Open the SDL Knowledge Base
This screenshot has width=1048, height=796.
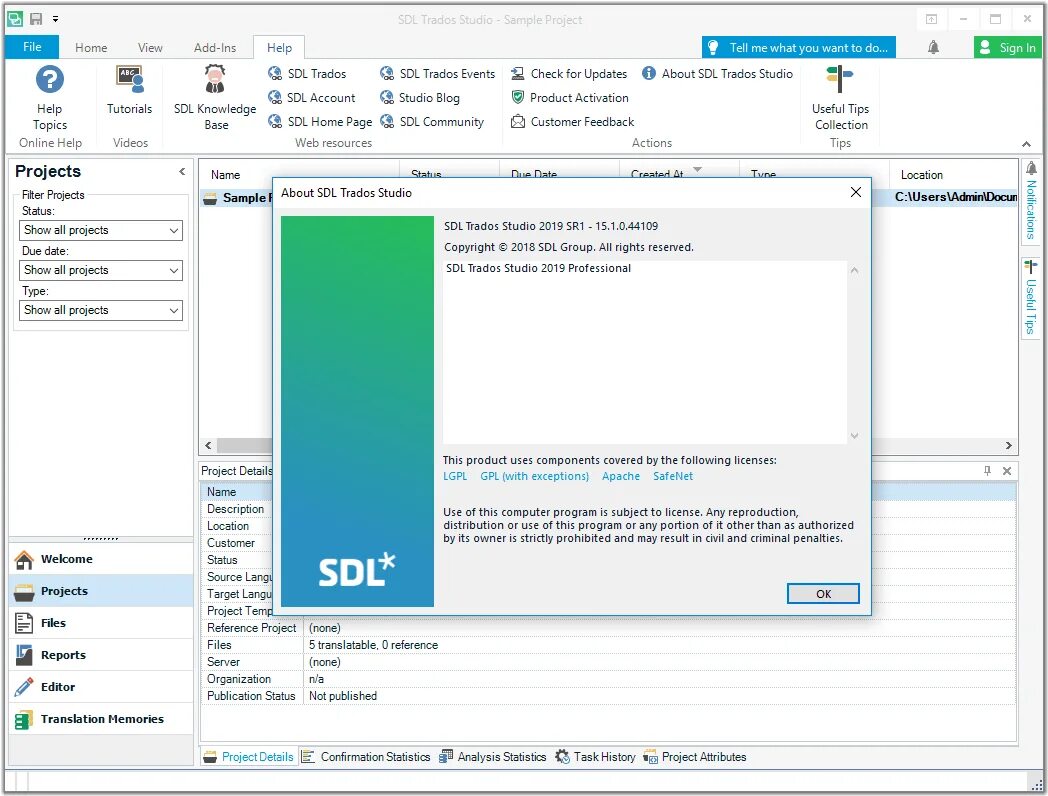(215, 98)
